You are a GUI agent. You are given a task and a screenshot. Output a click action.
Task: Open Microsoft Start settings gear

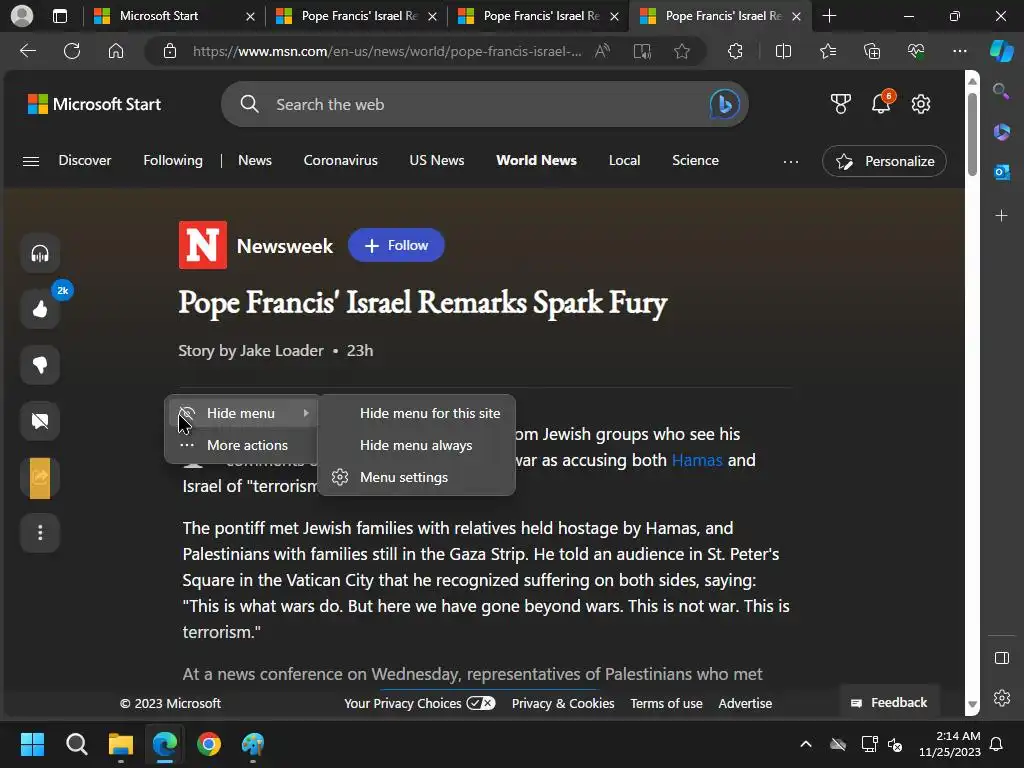tap(921, 104)
